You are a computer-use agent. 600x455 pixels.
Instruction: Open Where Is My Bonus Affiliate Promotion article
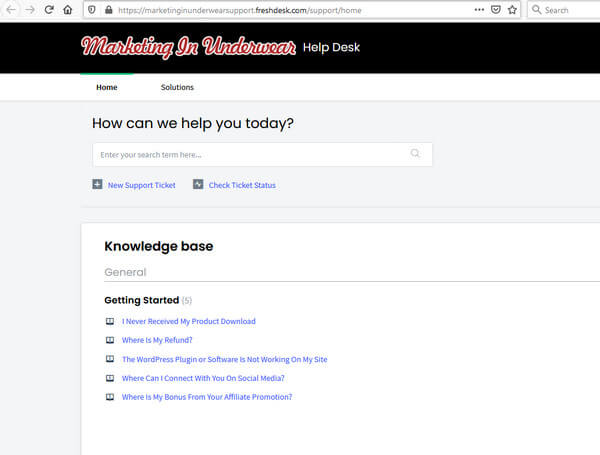(x=207, y=397)
